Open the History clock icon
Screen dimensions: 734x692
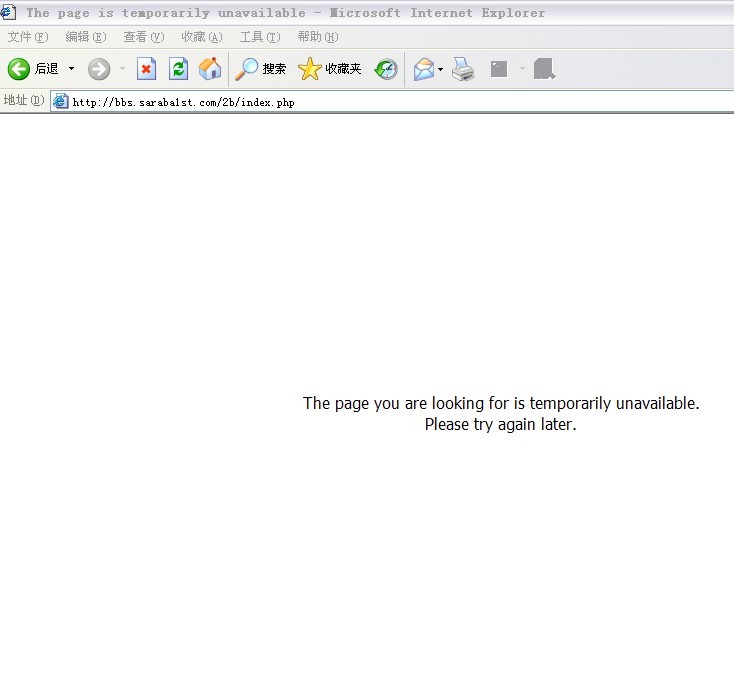[x=386, y=69]
